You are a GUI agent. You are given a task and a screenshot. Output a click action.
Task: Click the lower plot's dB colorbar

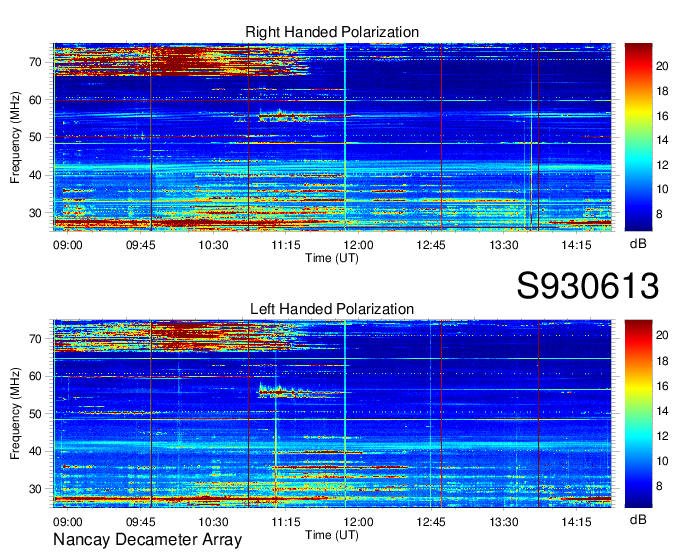coord(638,414)
